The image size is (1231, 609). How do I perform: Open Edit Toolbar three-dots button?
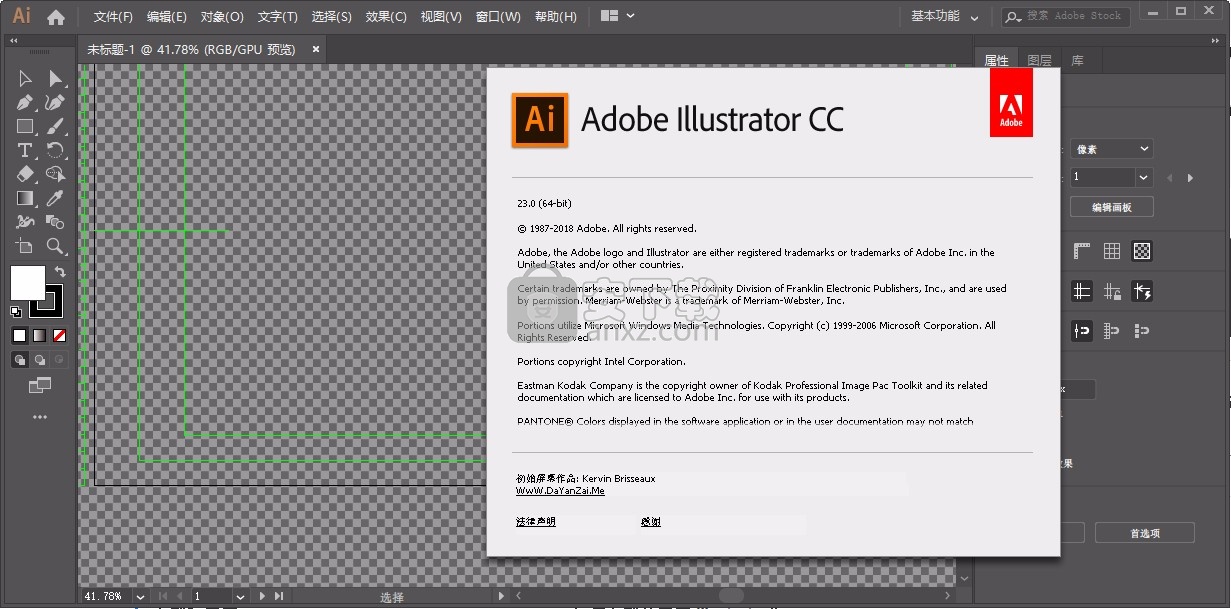click(x=40, y=417)
